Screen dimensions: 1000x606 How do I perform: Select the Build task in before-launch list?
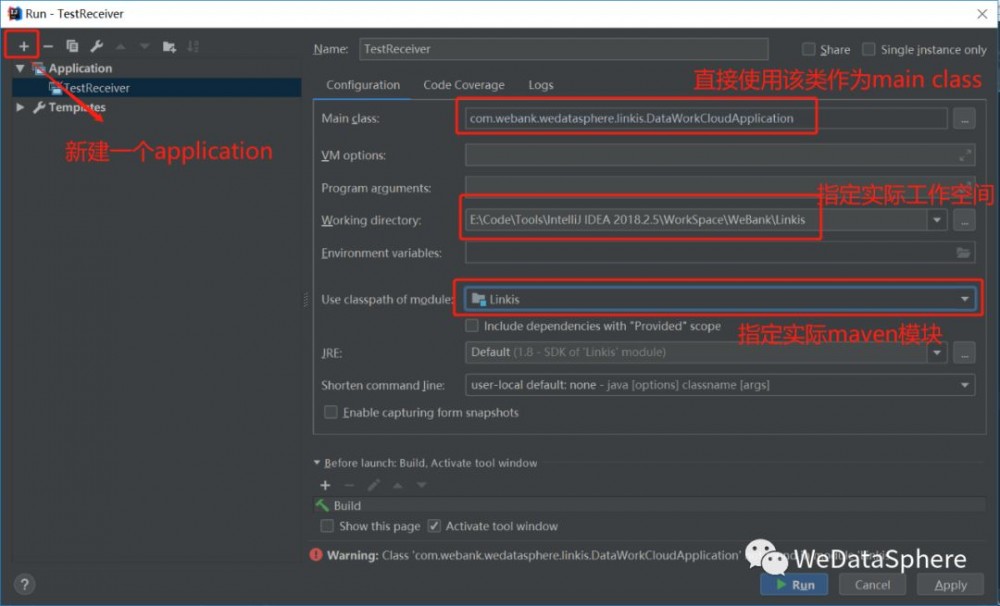click(x=649, y=506)
